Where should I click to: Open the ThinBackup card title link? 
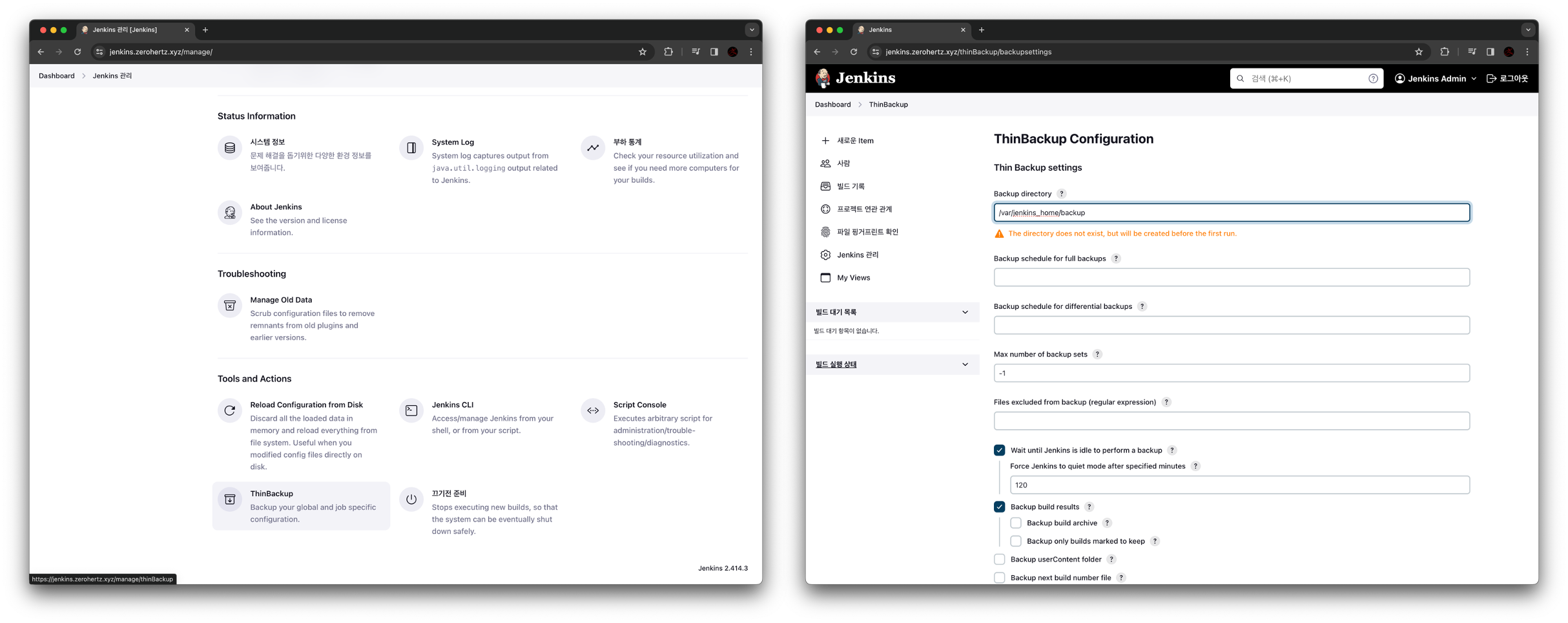point(271,494)
